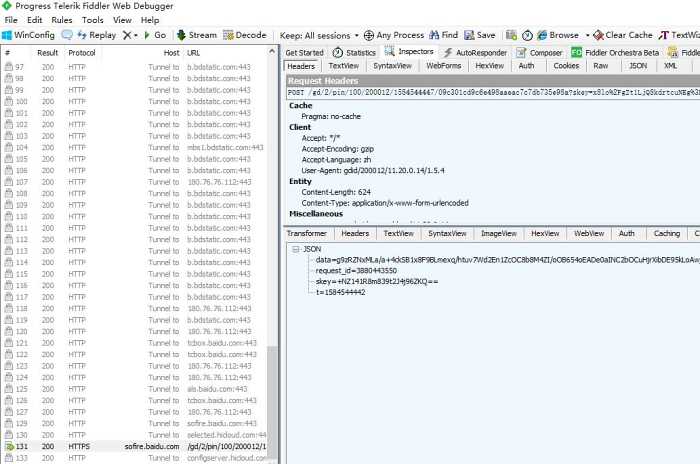The height and width of the screenshot is (464, 700).
Task: Open the AutoResponder tab
Action: [x=475, y=53]
